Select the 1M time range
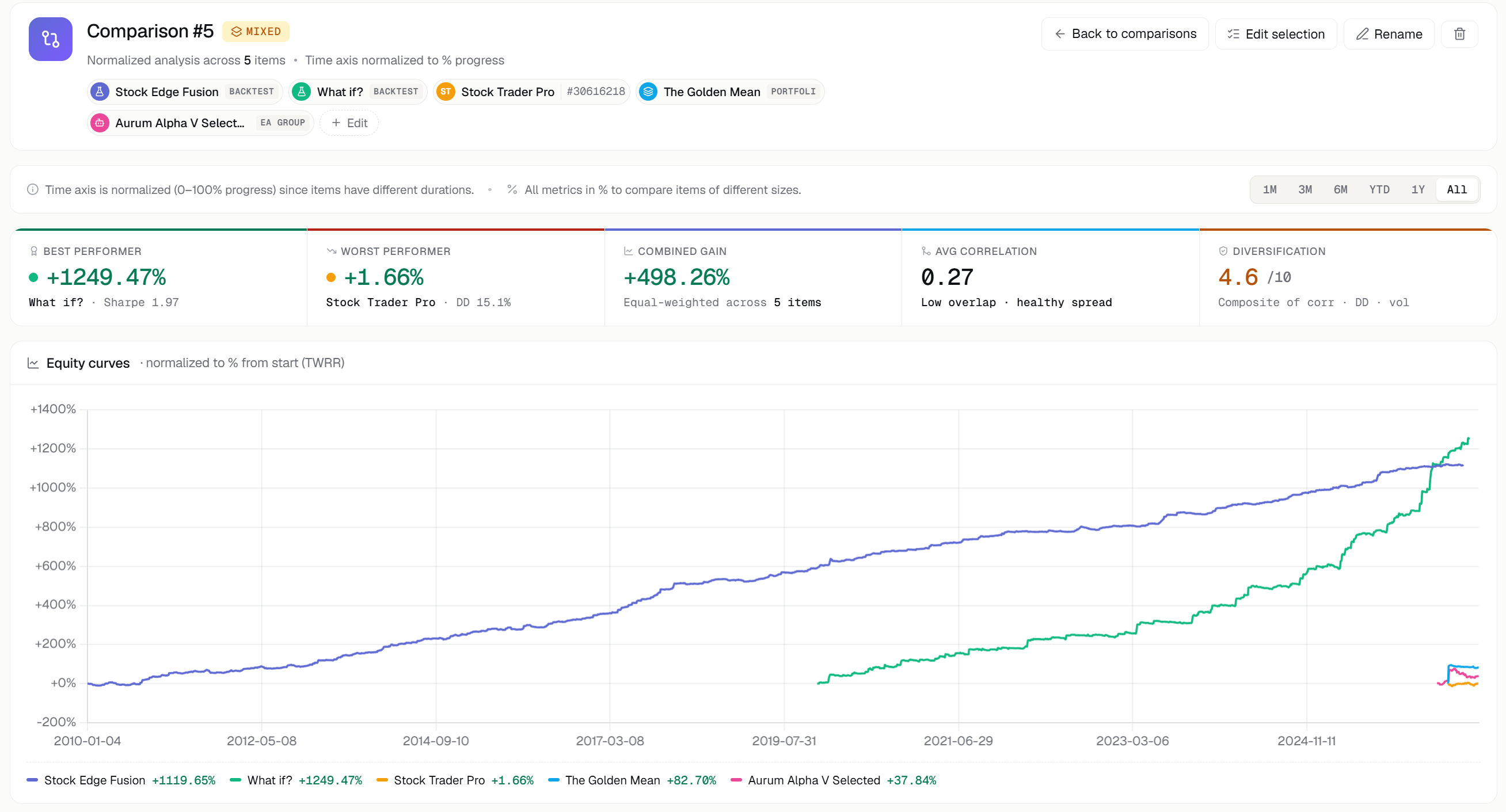Image resolution: width=1506 pixels, height=812 pixels. [1269, 189]
